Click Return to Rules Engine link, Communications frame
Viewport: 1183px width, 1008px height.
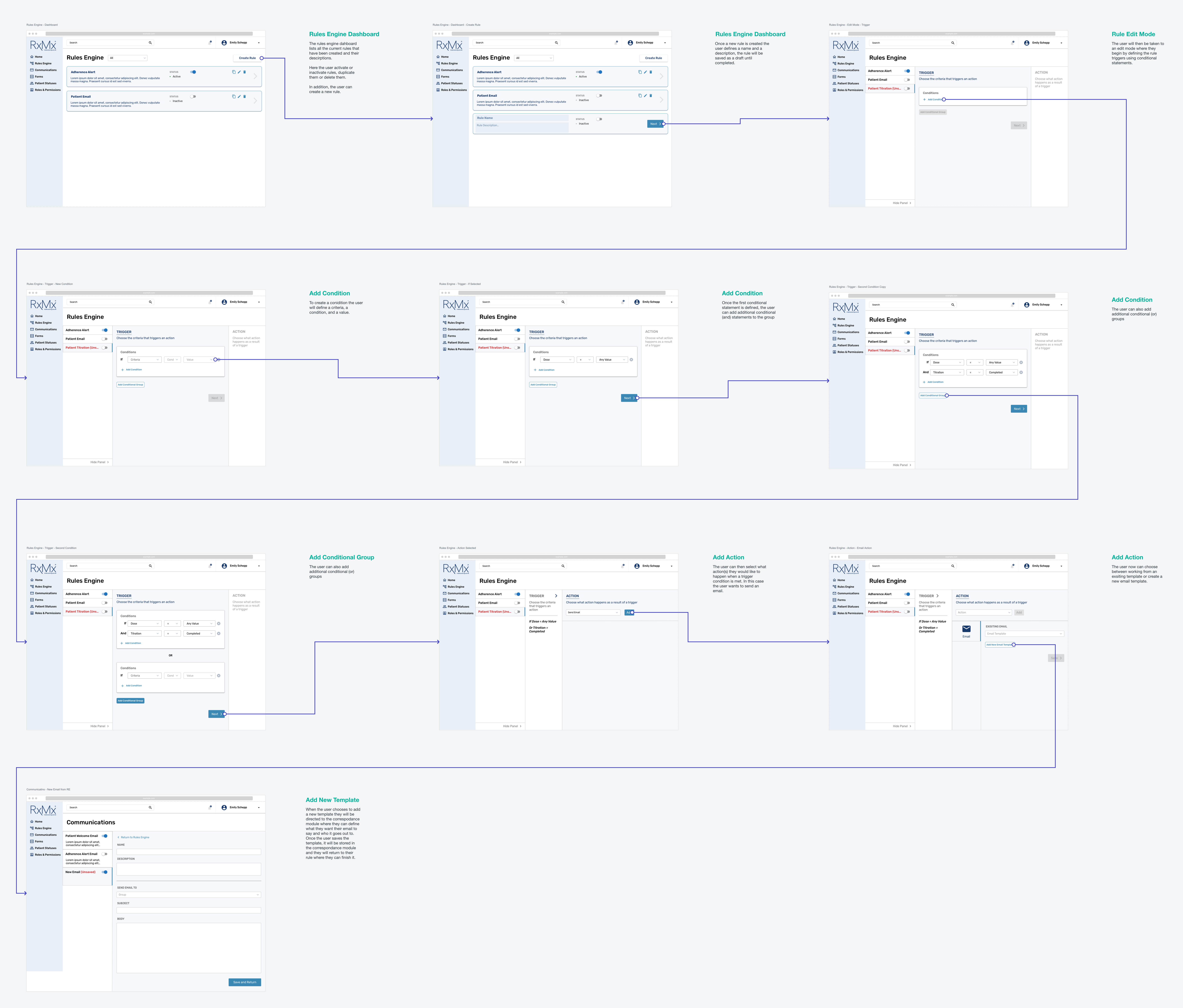pos(134,837)
